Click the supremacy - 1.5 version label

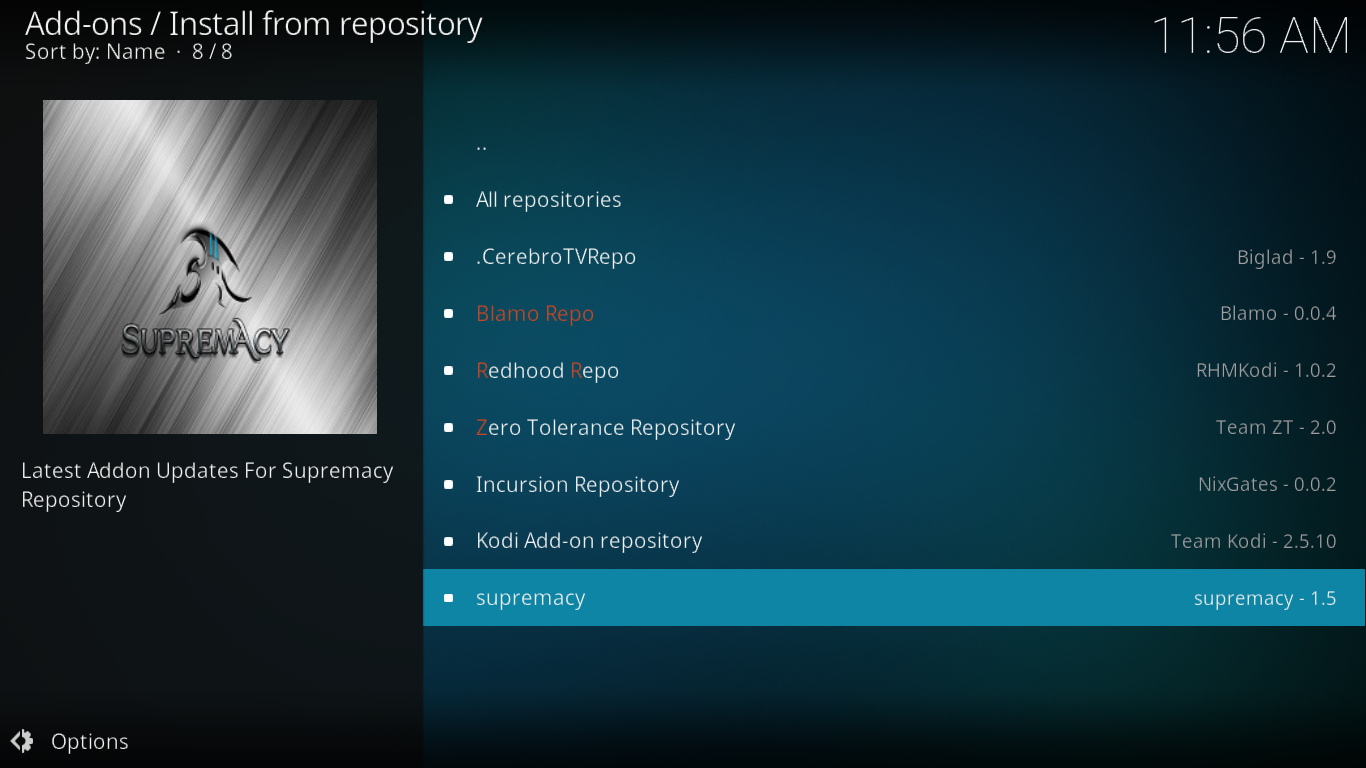1265,598
